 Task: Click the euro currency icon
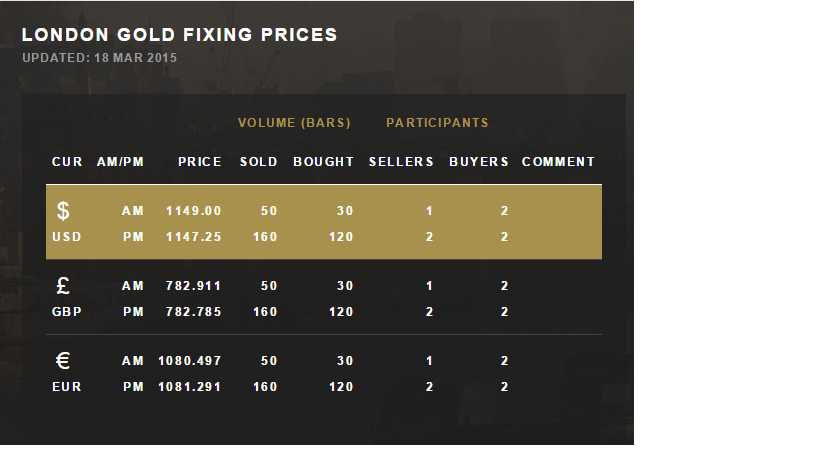coord(63,361)
